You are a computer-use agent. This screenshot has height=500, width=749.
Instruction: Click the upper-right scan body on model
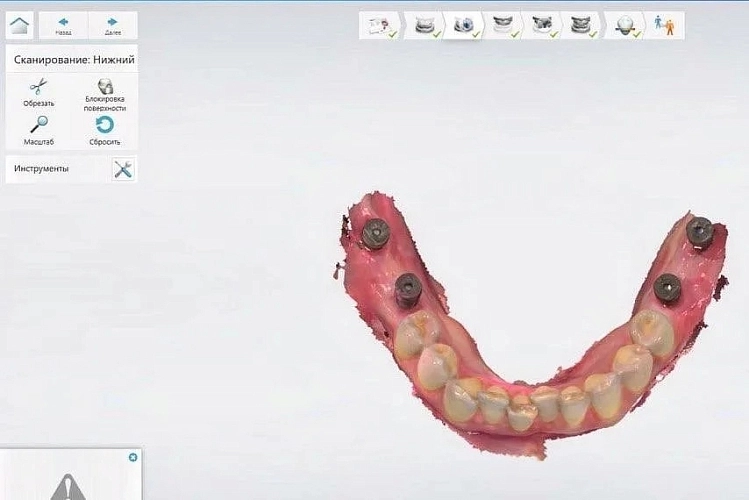click(x=699, y=232)
